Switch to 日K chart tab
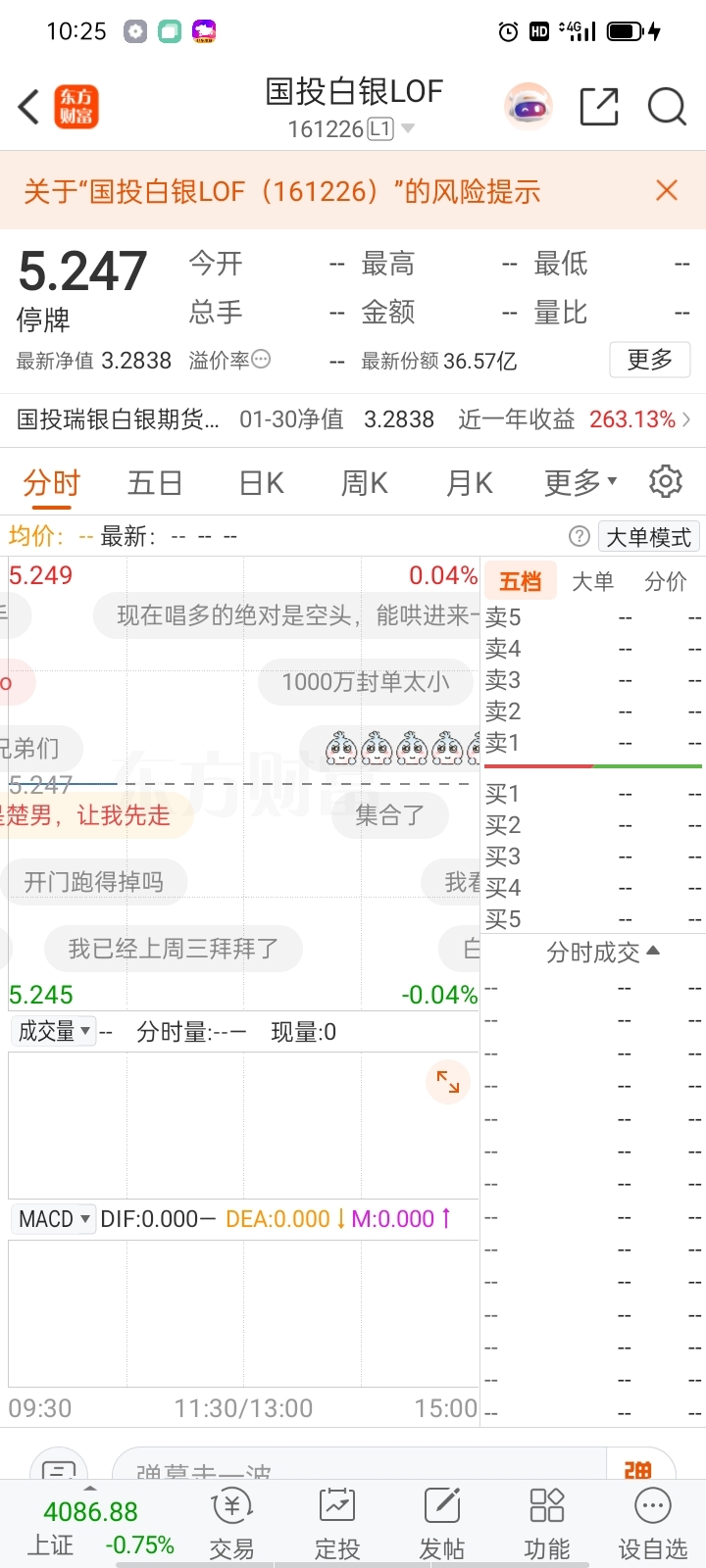706x1568 pixels. [261, 482]
